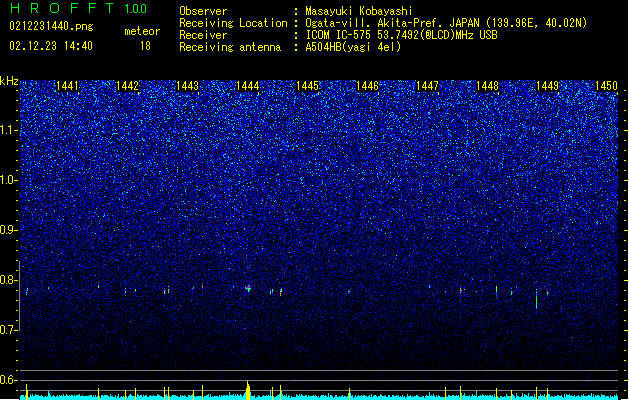629x400 pixels.
Task: Click the date stamp 02.12.23 14:40
Action: click(51, 46)
